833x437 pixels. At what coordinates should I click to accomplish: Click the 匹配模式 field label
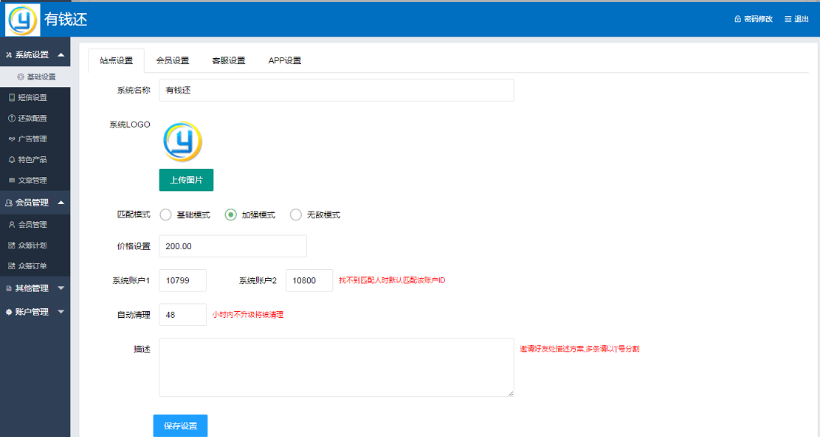134,215
